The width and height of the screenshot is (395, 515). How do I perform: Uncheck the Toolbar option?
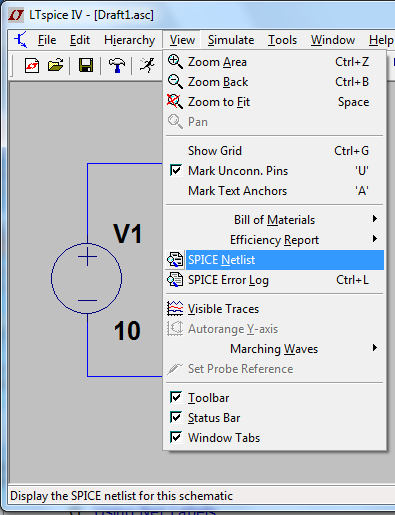click(176, 397)
